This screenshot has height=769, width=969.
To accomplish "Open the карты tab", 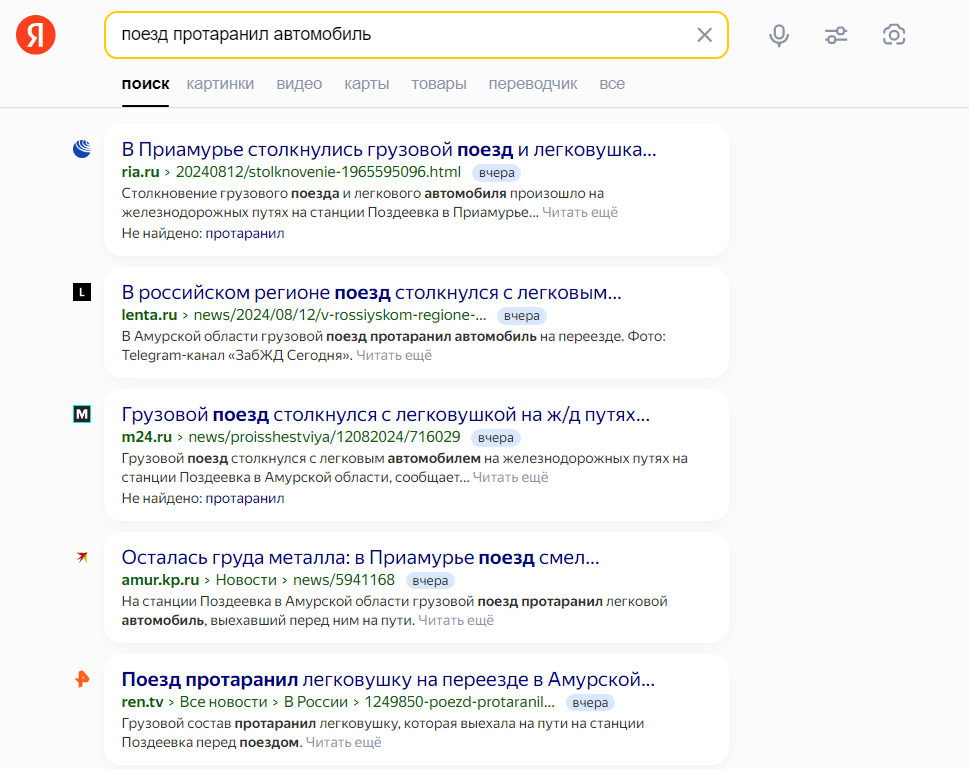I will [x=366, y=84].
